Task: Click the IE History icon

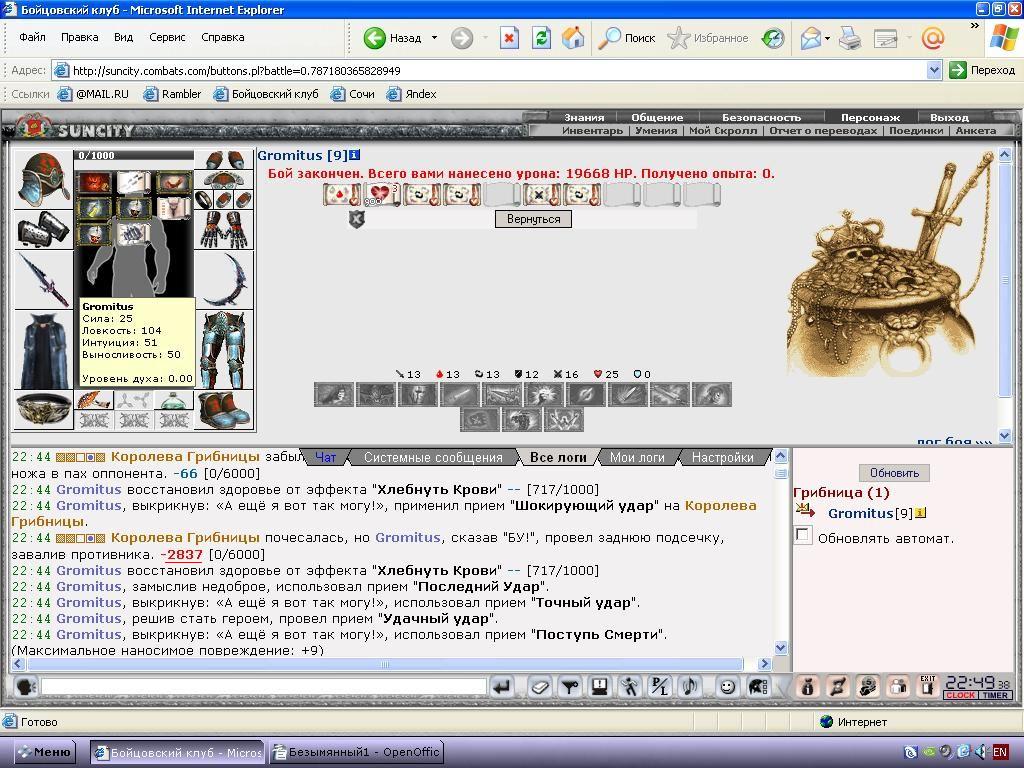Action: (773, 38)
